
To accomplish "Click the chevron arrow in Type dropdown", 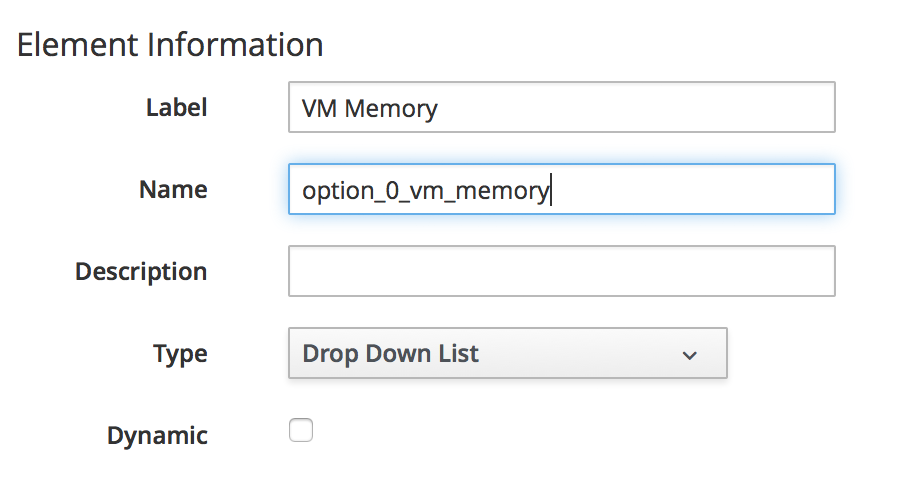I will (x=688, y=355).
